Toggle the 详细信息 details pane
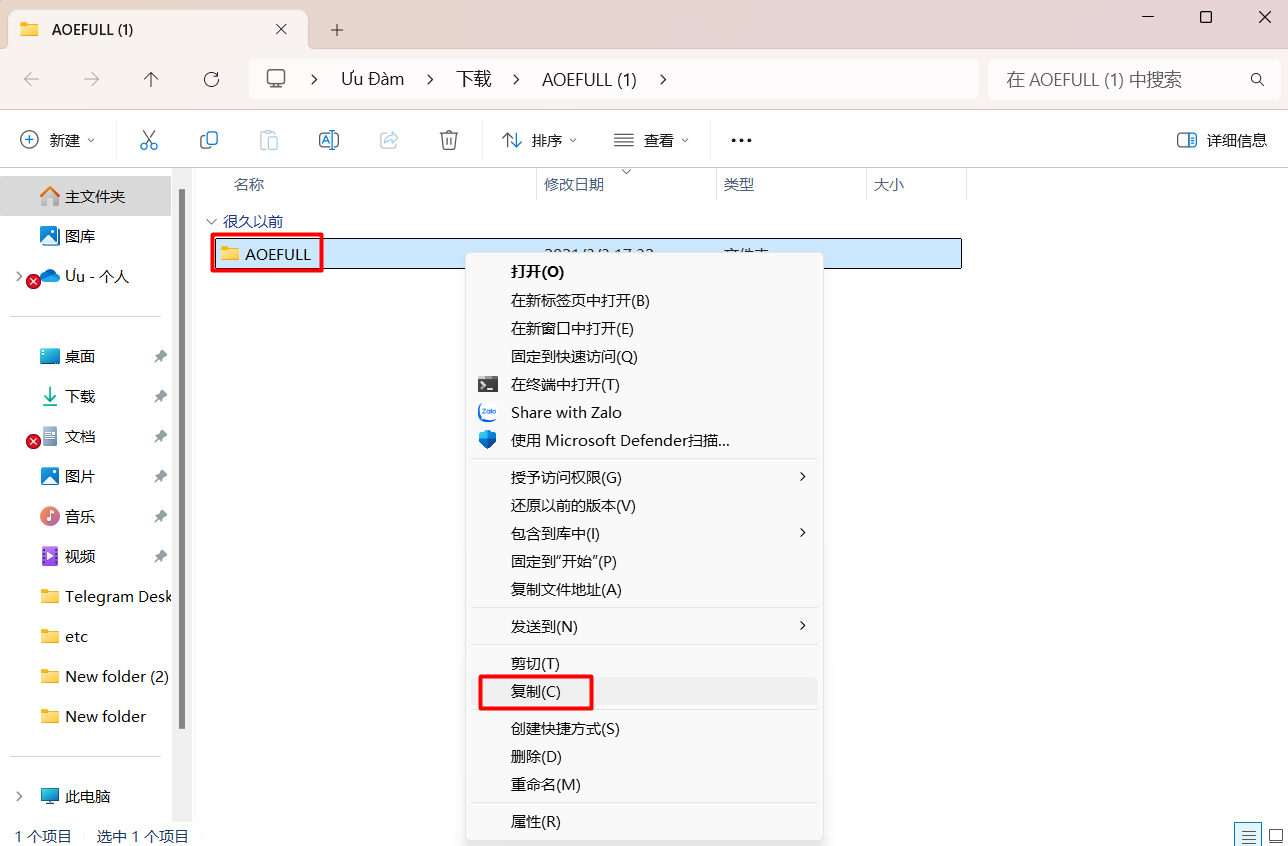Screen dimensions: 1288x846 pos(1222,140)
